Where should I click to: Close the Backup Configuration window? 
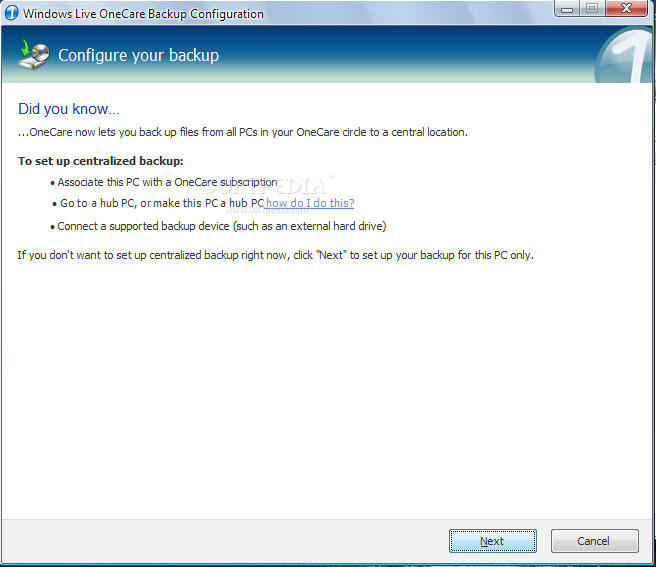626,9
